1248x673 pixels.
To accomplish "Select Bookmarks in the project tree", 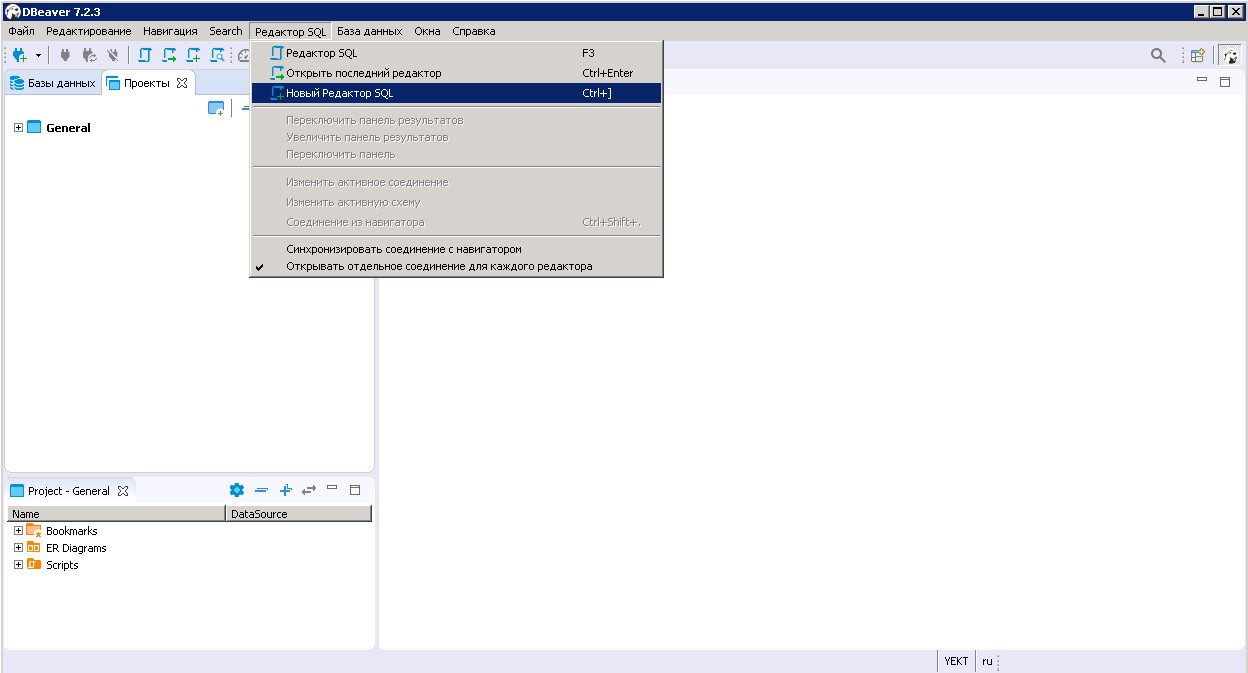I will pos(71,531).
